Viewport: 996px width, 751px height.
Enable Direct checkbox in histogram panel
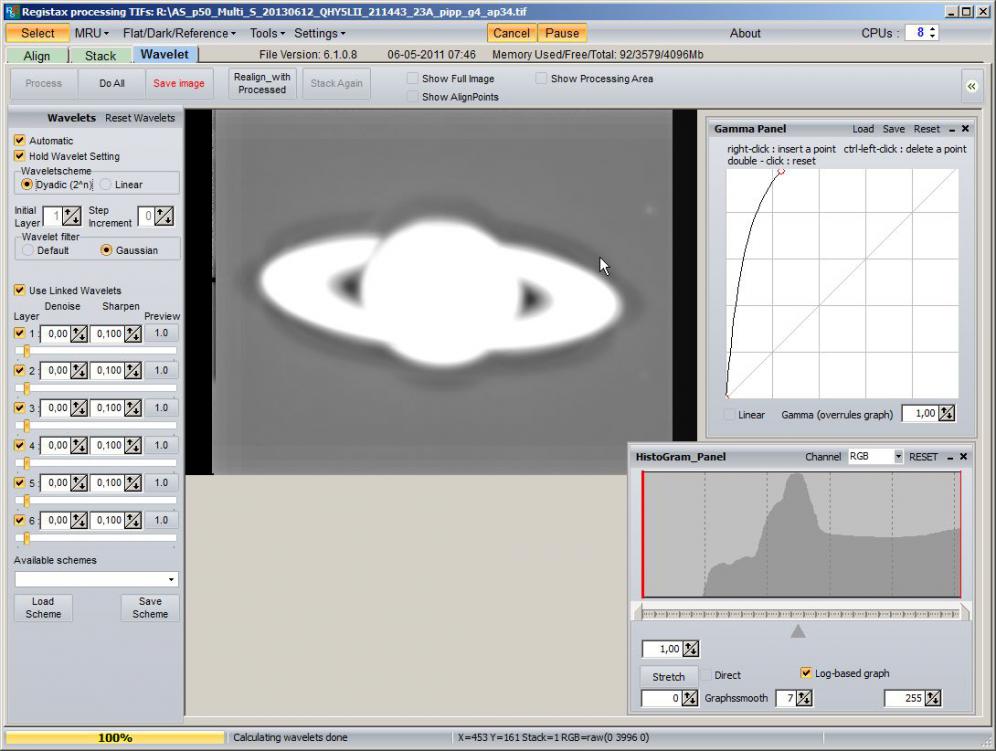click(x=705, y=675)
